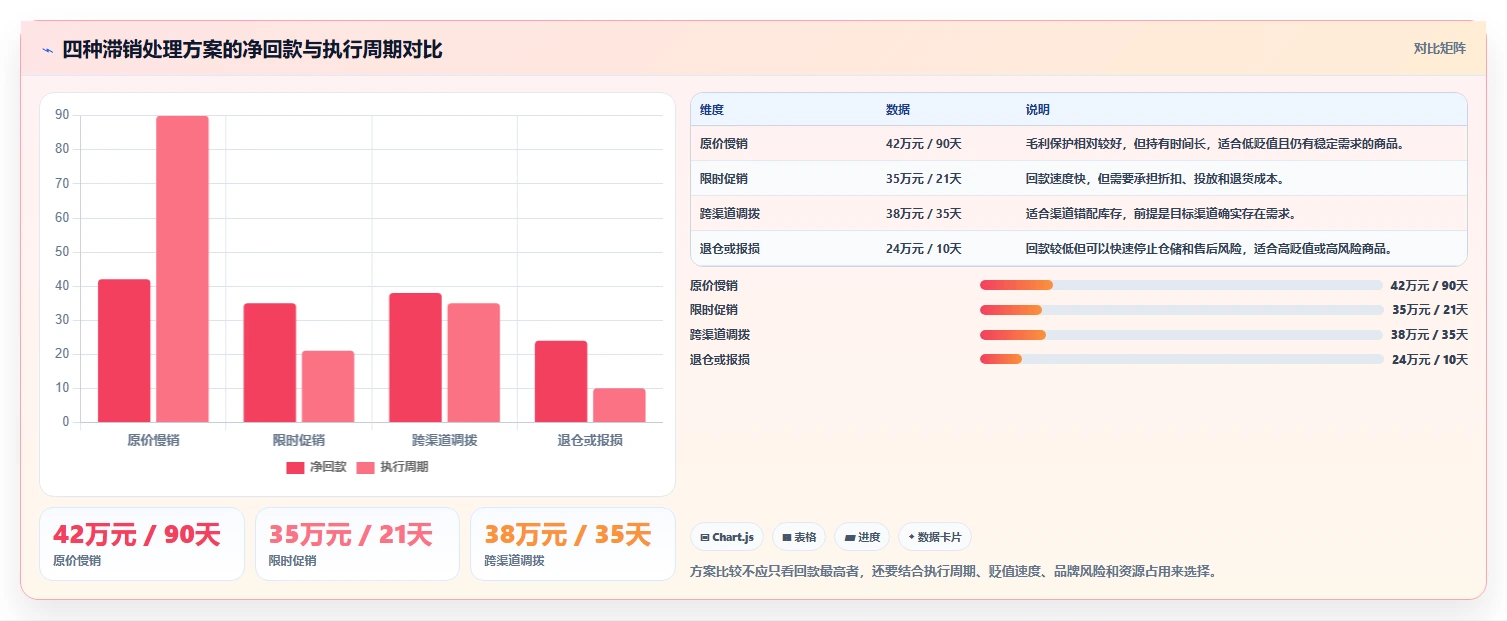Click the 跨渠道调拨 progress bar
1507x621 pixels.
tap(1181, 335)
